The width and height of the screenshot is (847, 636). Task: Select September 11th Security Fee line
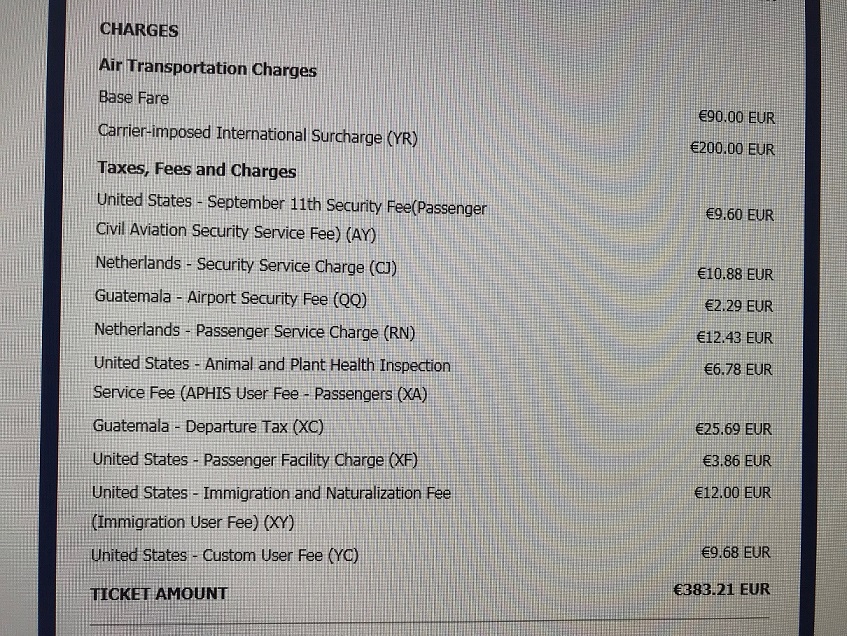point(292,218)
